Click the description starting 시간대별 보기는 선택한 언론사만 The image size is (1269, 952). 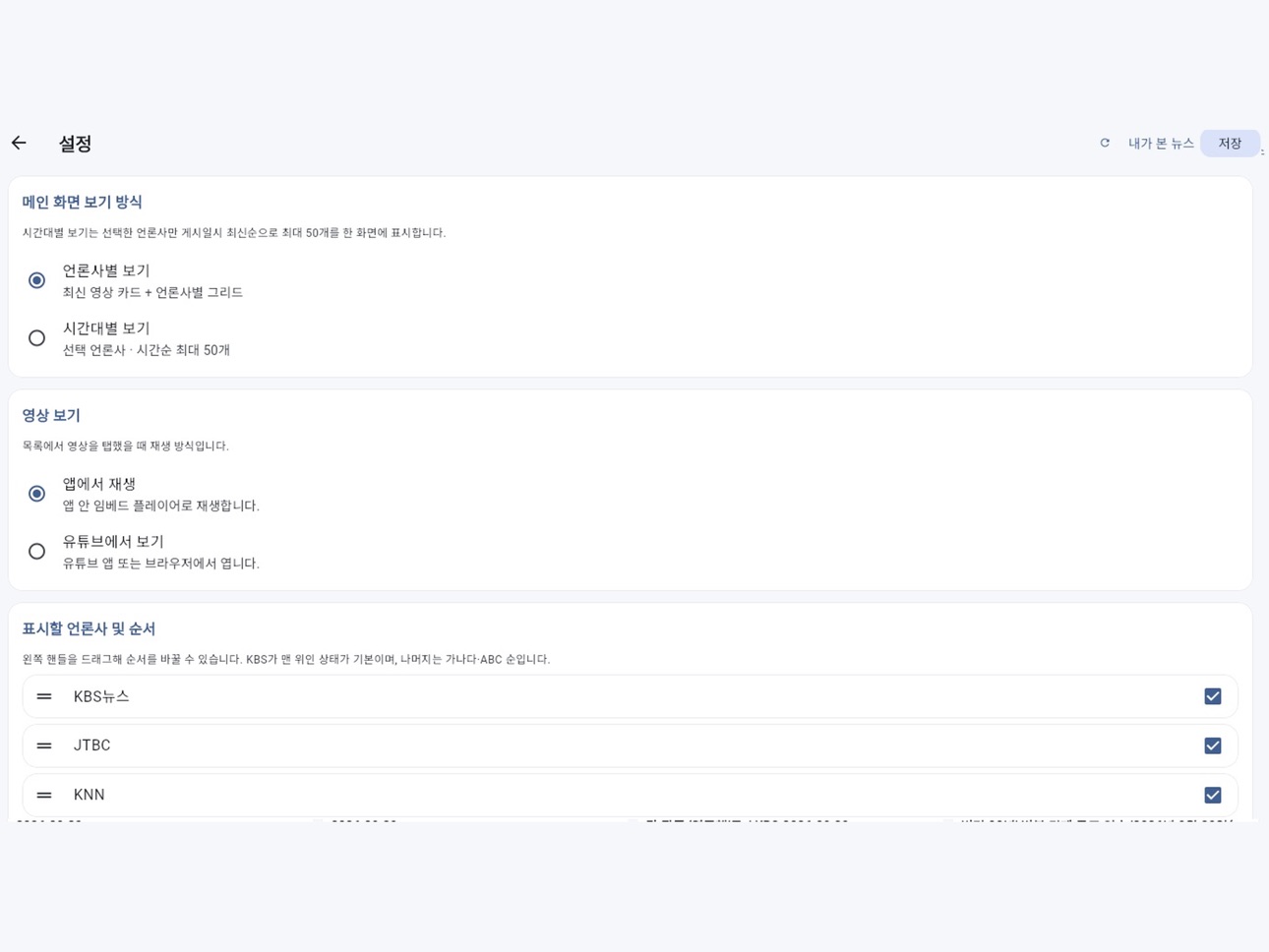[233, 232]
